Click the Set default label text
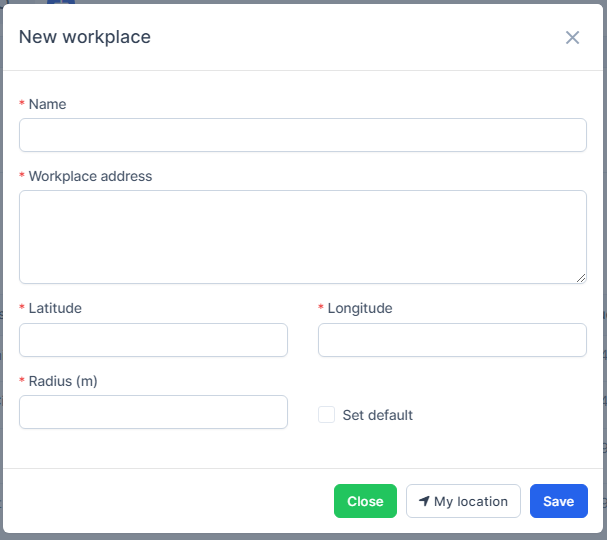The image size is (607, 540). [x=377, y=415]
